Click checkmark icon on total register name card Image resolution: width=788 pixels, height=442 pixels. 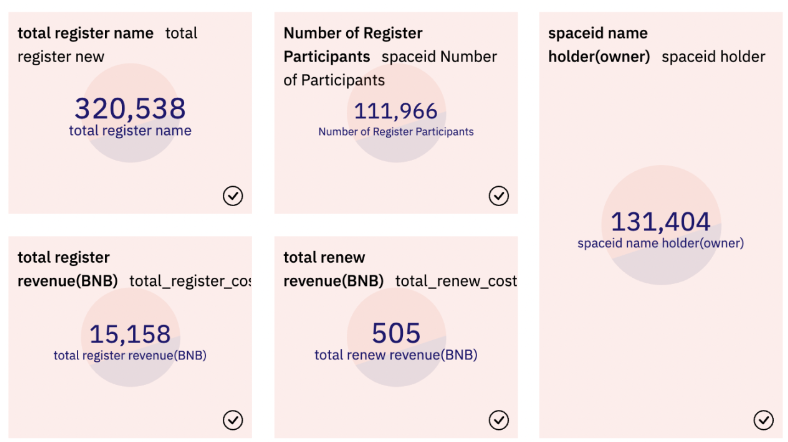pos(233,196)
